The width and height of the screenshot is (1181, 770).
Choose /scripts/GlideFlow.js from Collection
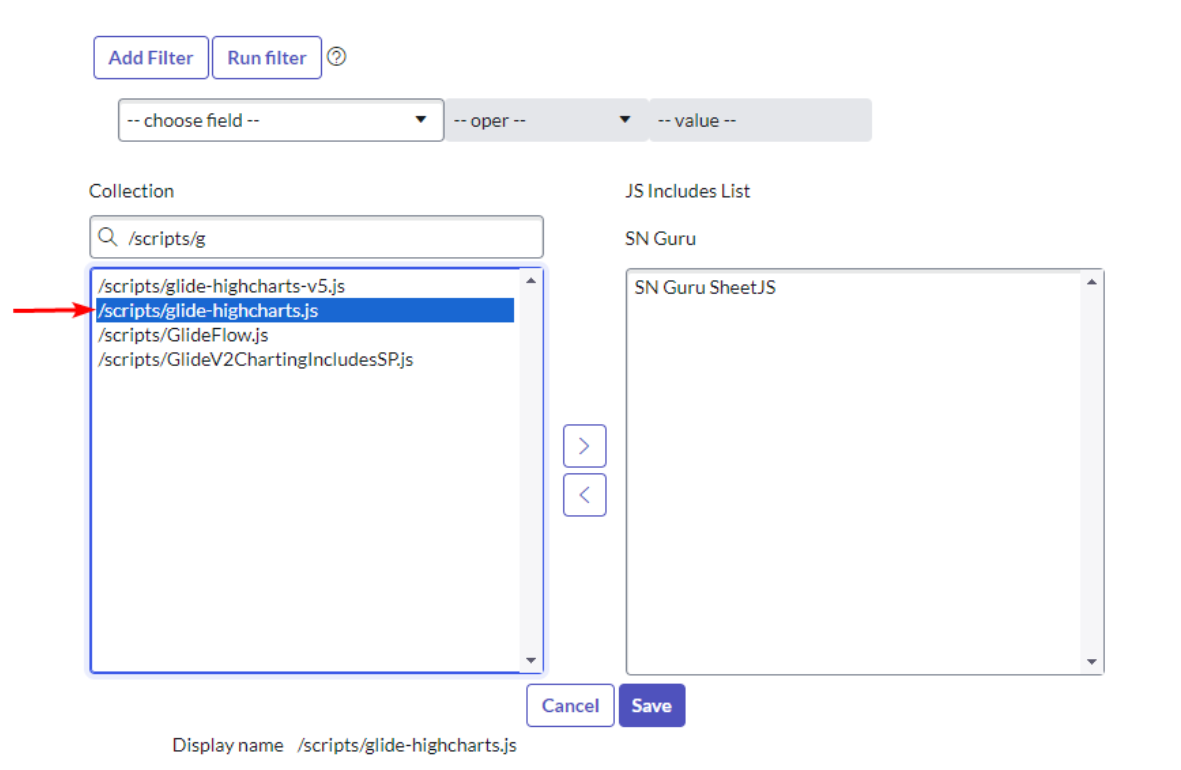coord(183,335)
